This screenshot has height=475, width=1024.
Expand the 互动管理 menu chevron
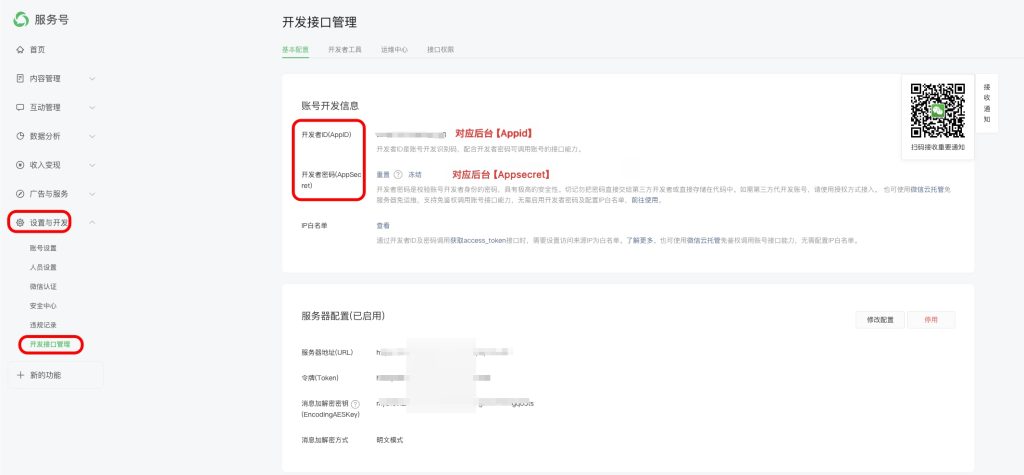[x=92, y=107]
